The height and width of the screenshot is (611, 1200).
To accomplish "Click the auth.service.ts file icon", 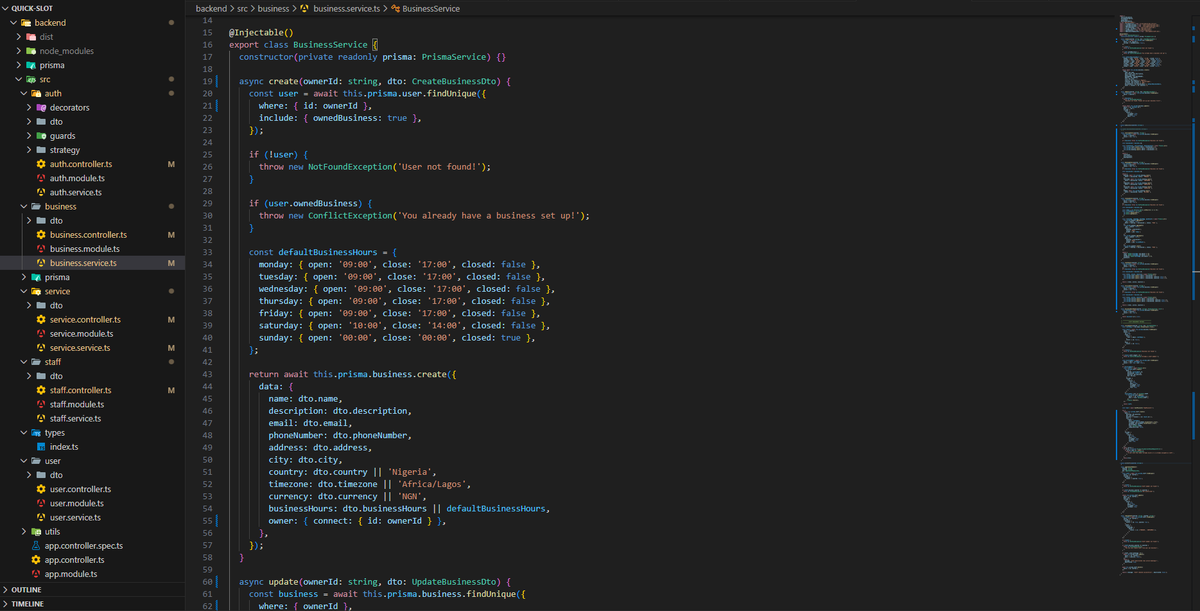I will (41, 192).
